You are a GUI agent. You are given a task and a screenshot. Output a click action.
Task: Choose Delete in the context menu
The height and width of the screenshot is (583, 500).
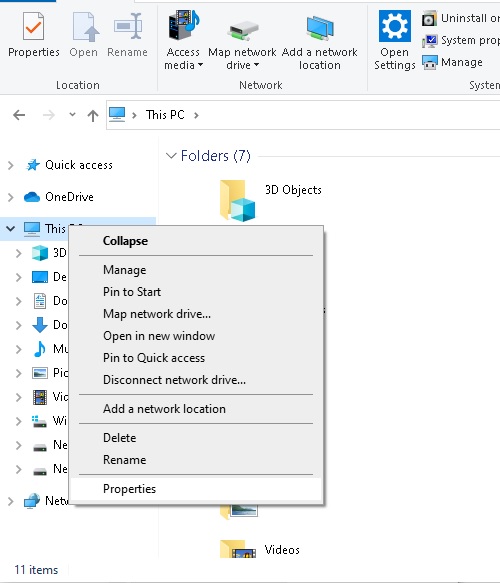pos(196,438)
